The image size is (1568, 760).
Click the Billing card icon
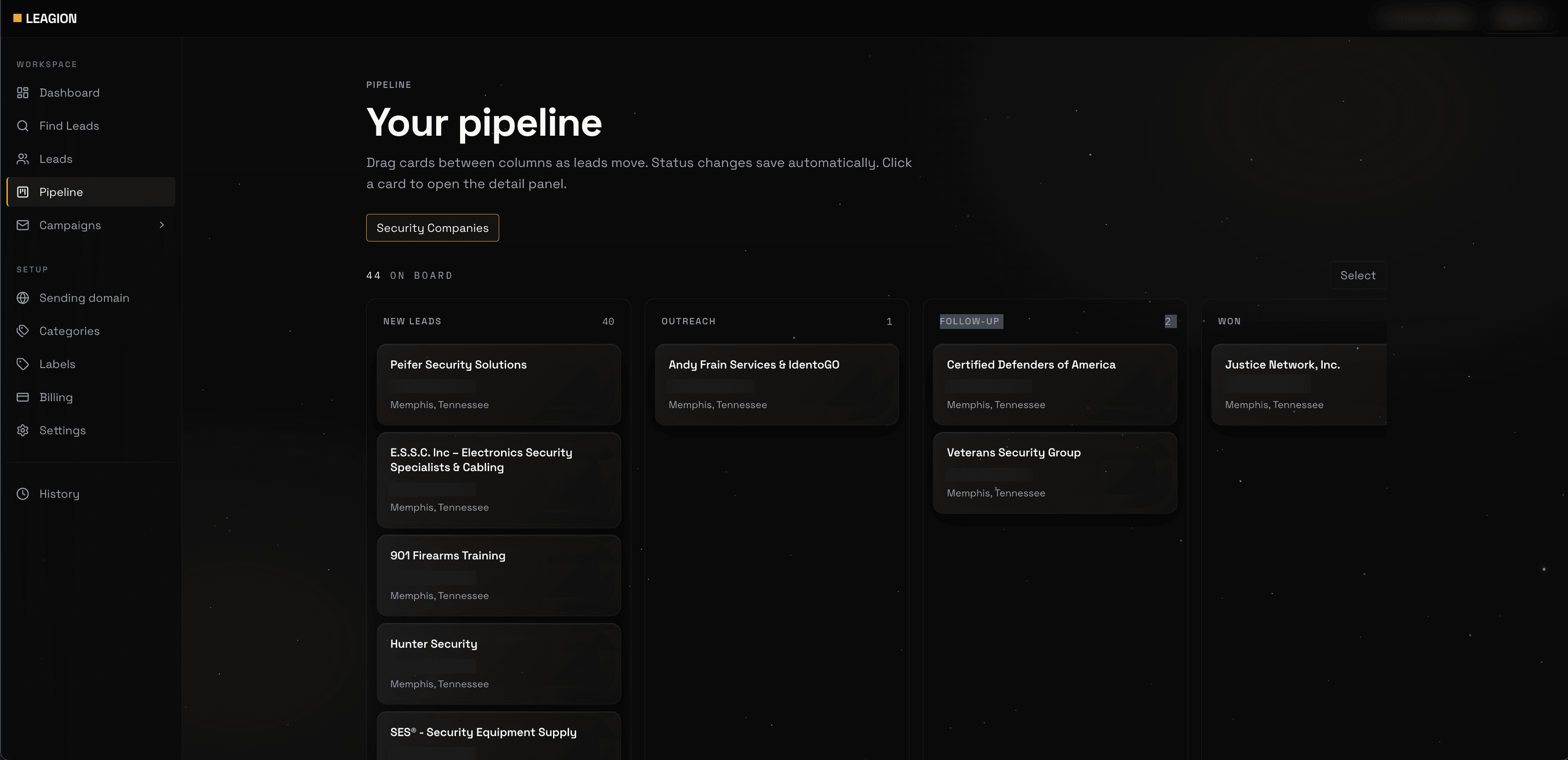[x=23, y=397]
